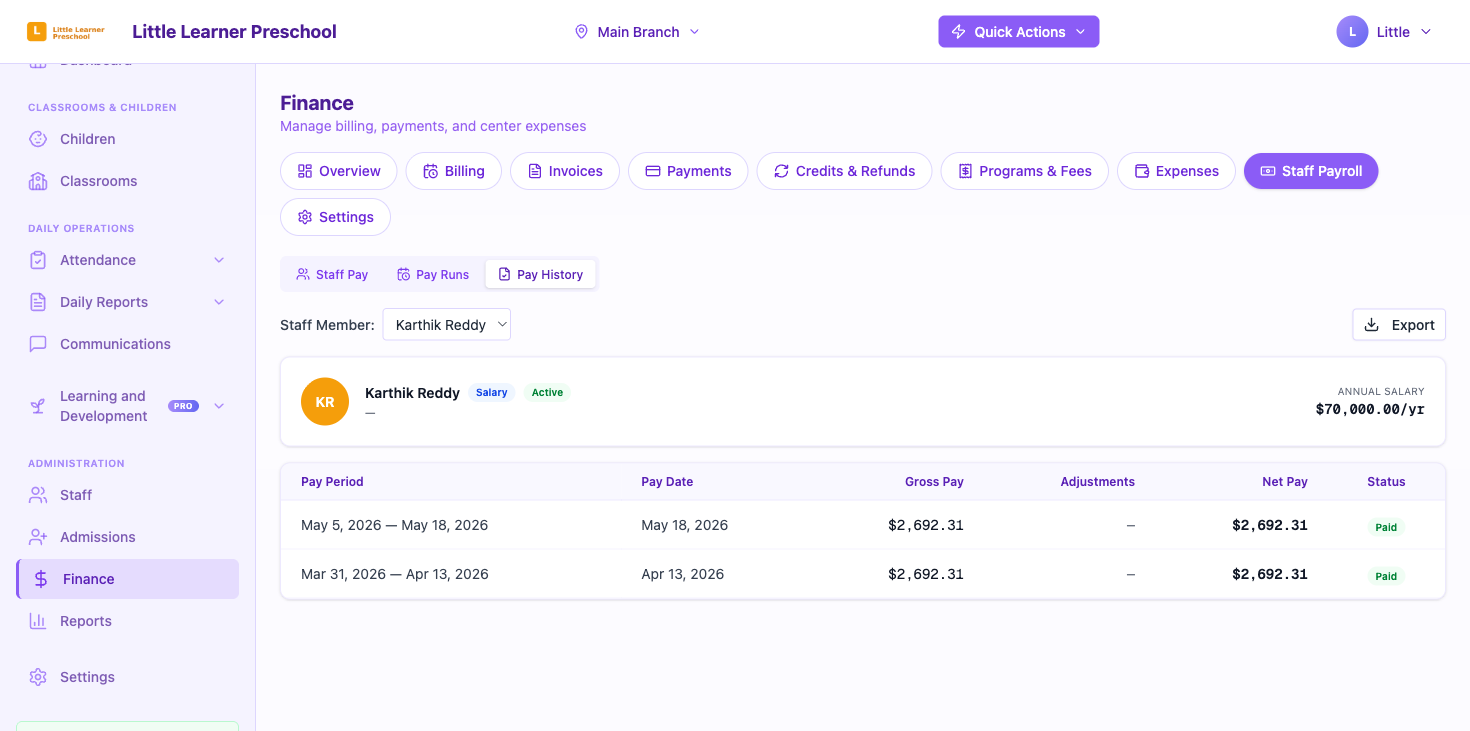Viewport: 1470px width, 731px height.
Task: Open Communications in the sidebar
Action: pos(128,344)
